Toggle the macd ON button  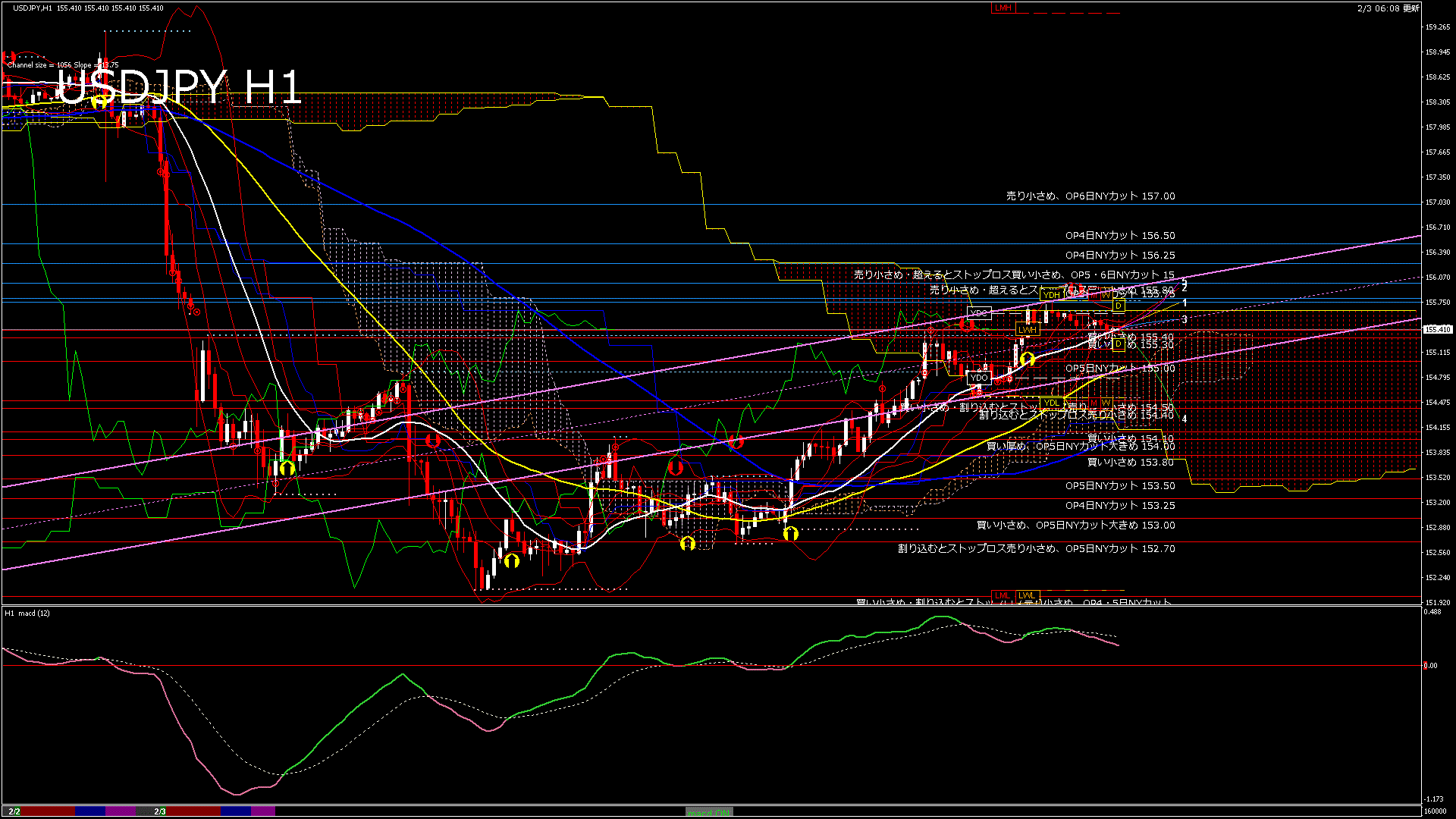coord(709,812)
